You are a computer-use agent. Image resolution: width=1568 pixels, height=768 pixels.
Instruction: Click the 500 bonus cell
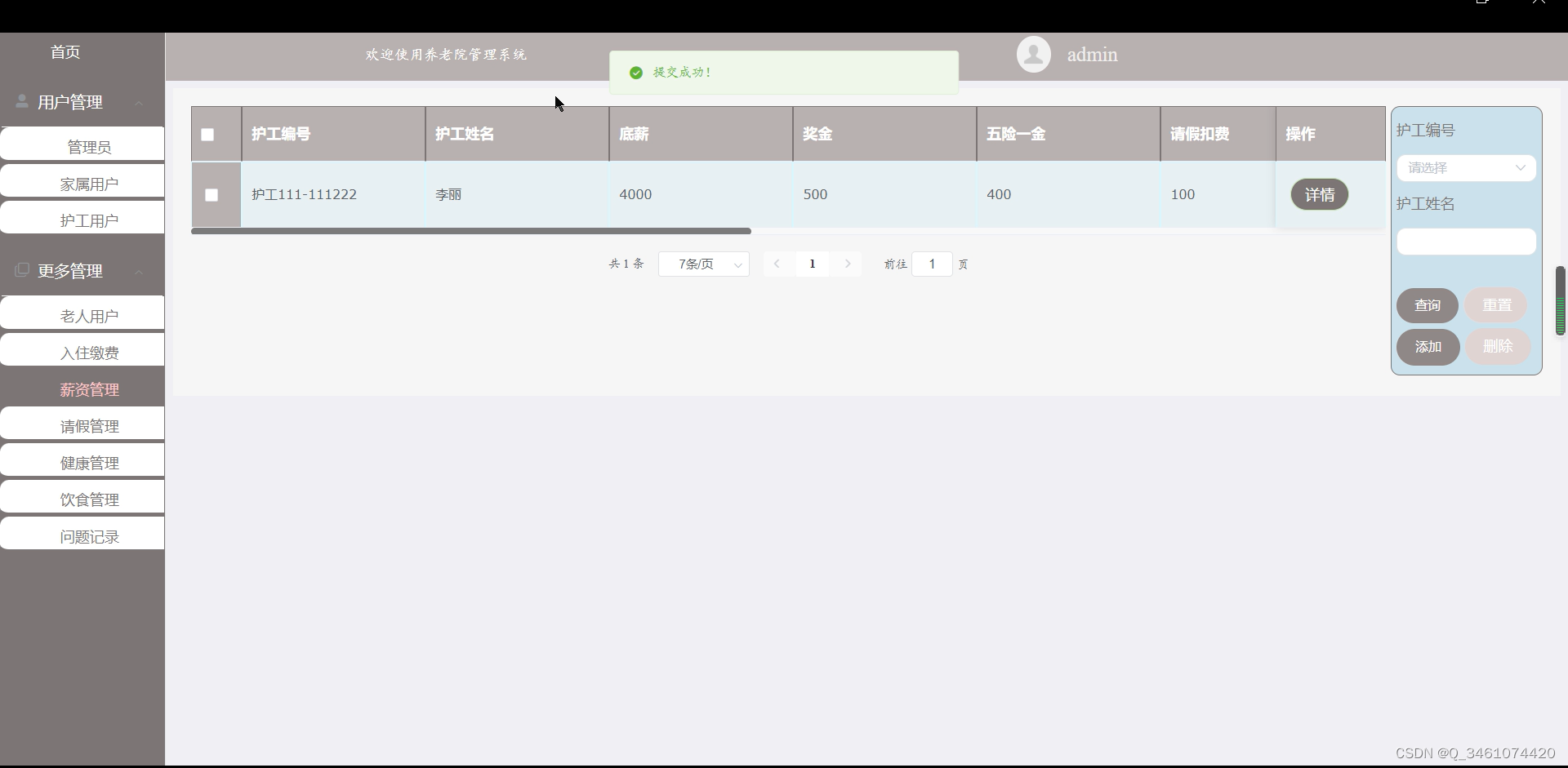click(884, 194)
